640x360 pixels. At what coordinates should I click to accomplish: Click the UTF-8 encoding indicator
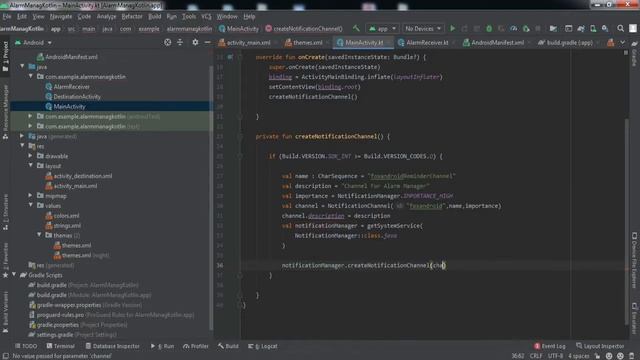pos(555,356)
